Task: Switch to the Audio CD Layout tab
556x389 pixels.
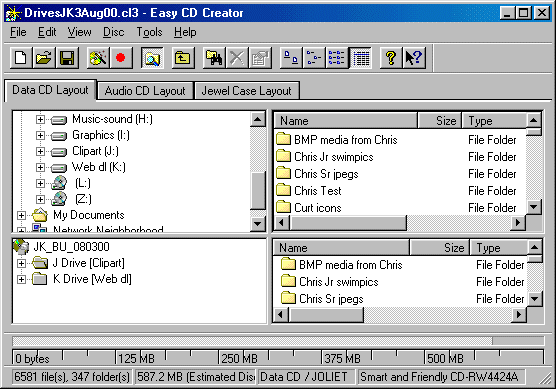Action: pos(145,91)
